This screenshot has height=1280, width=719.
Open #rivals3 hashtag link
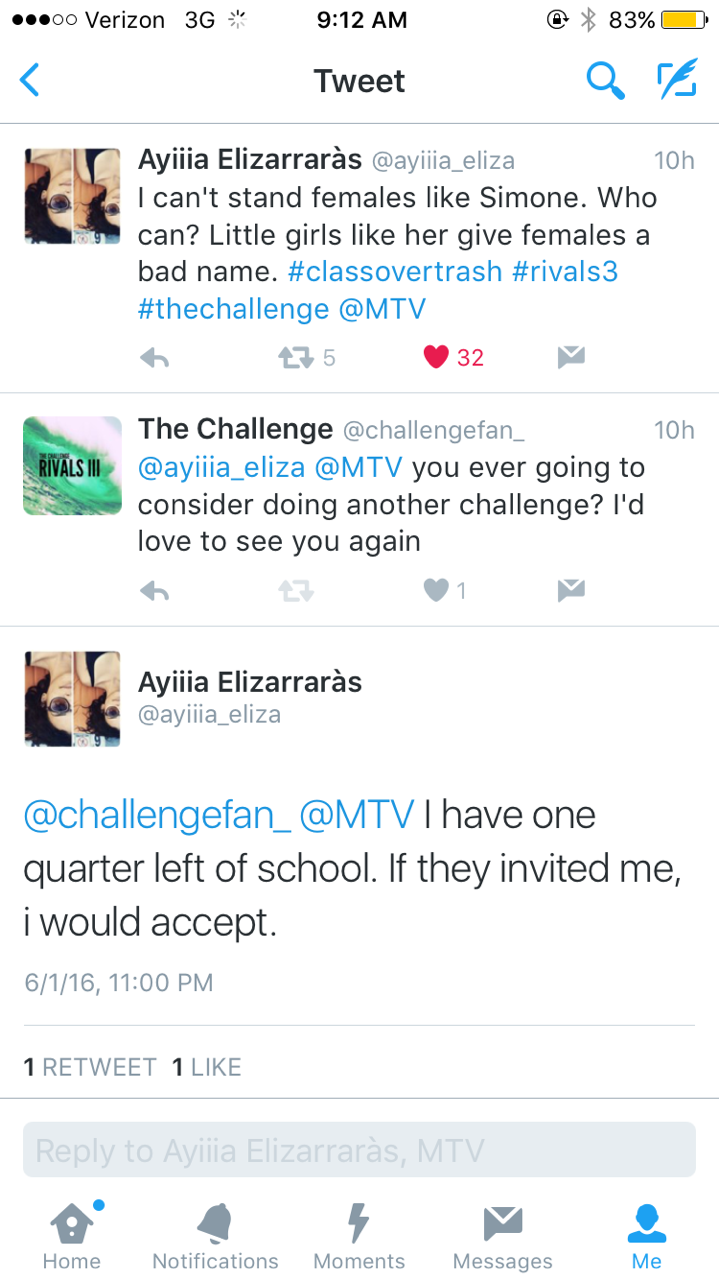coord(565,272)
